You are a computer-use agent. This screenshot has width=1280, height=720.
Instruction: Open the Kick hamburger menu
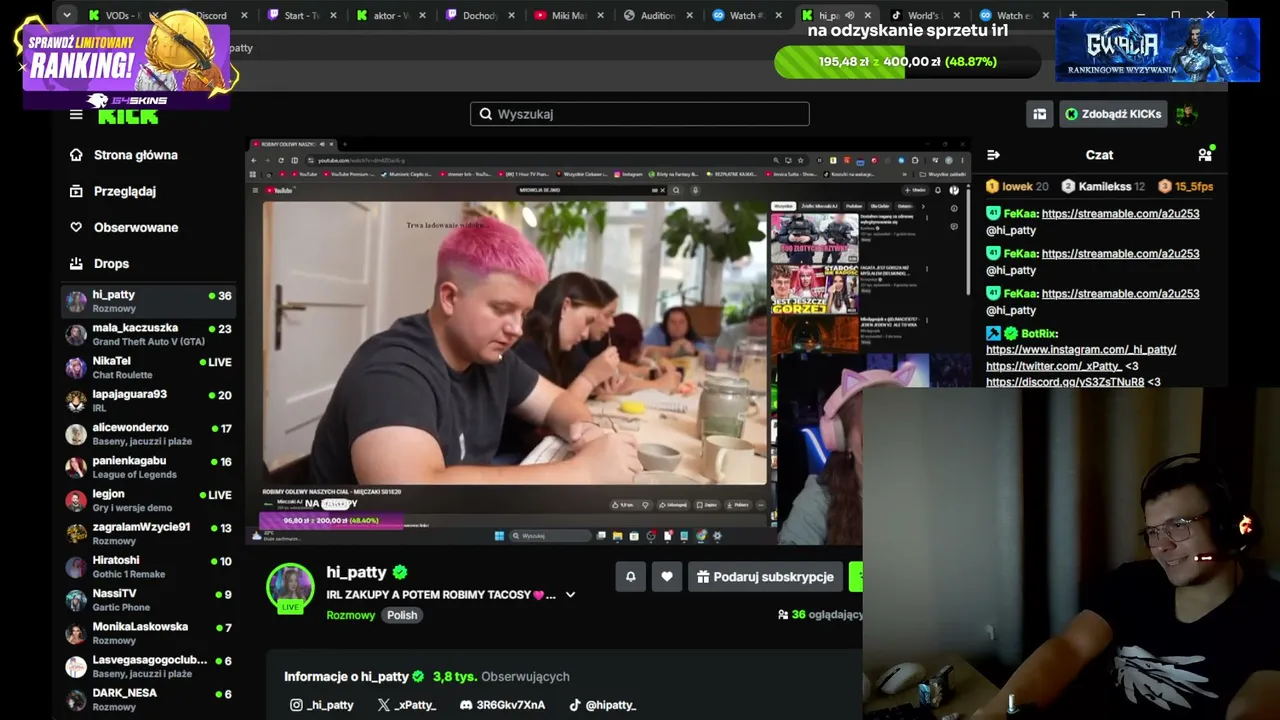pos(76,114)
